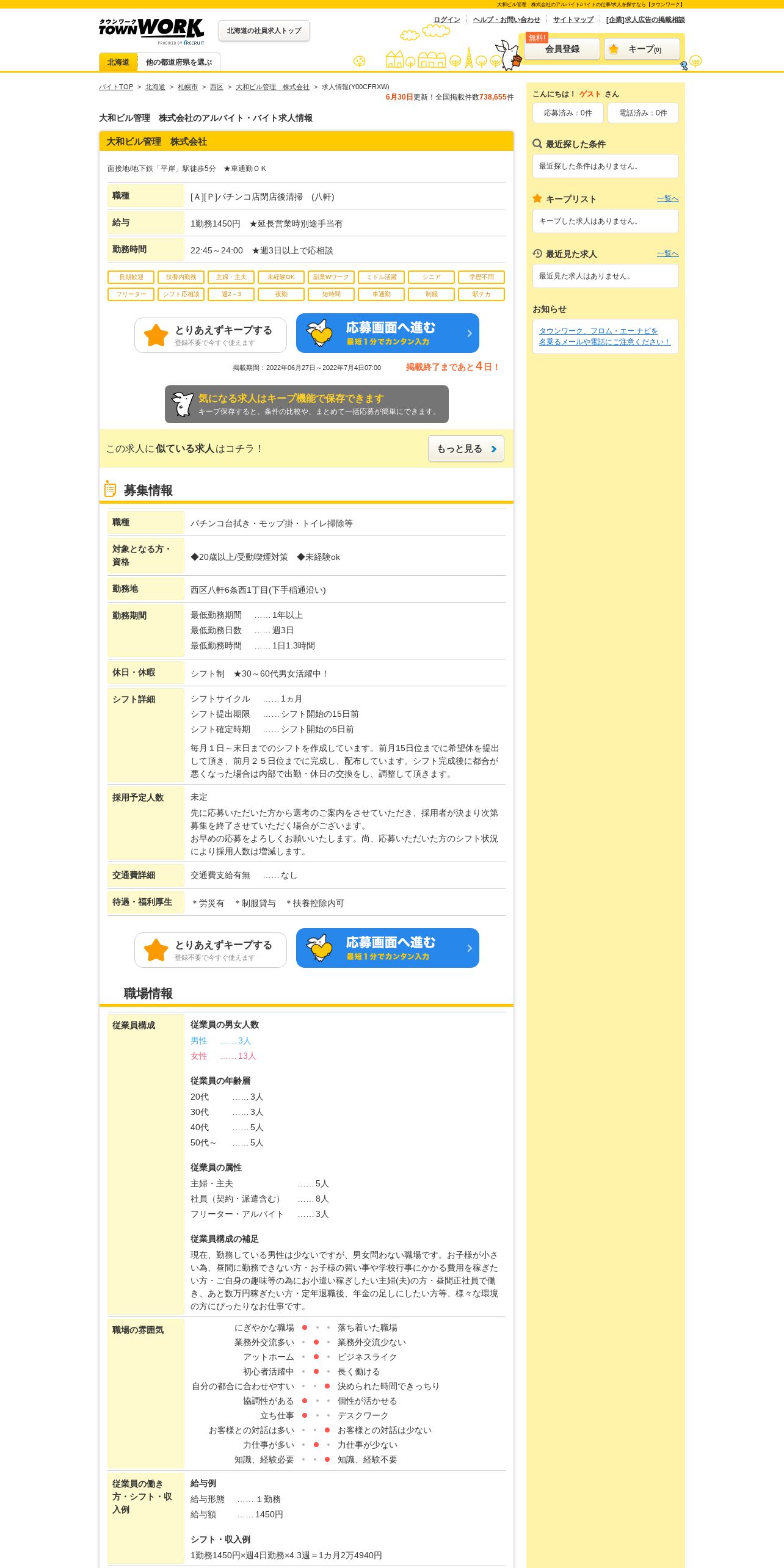
Task: Click the grey 気になる求人はキープ機能で保存できます banner
Action: 307,404
